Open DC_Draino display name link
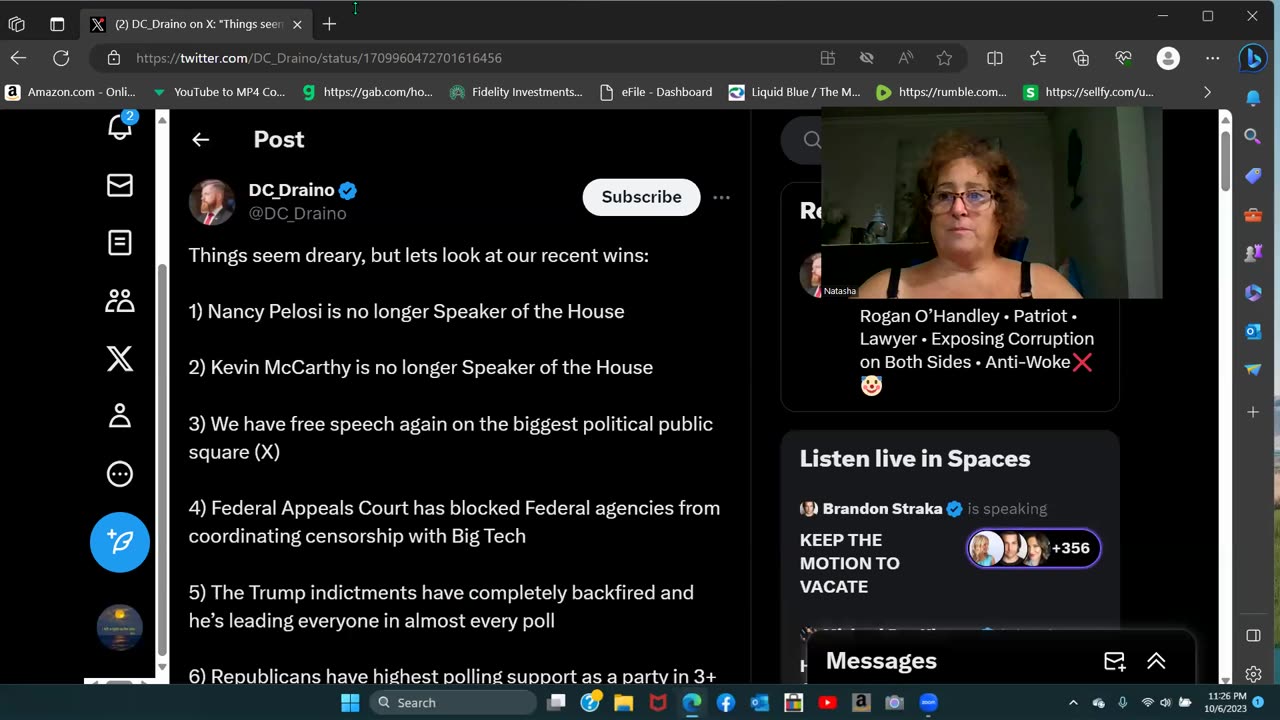This screenshot has height=720, width=1280. pos(292,190)
